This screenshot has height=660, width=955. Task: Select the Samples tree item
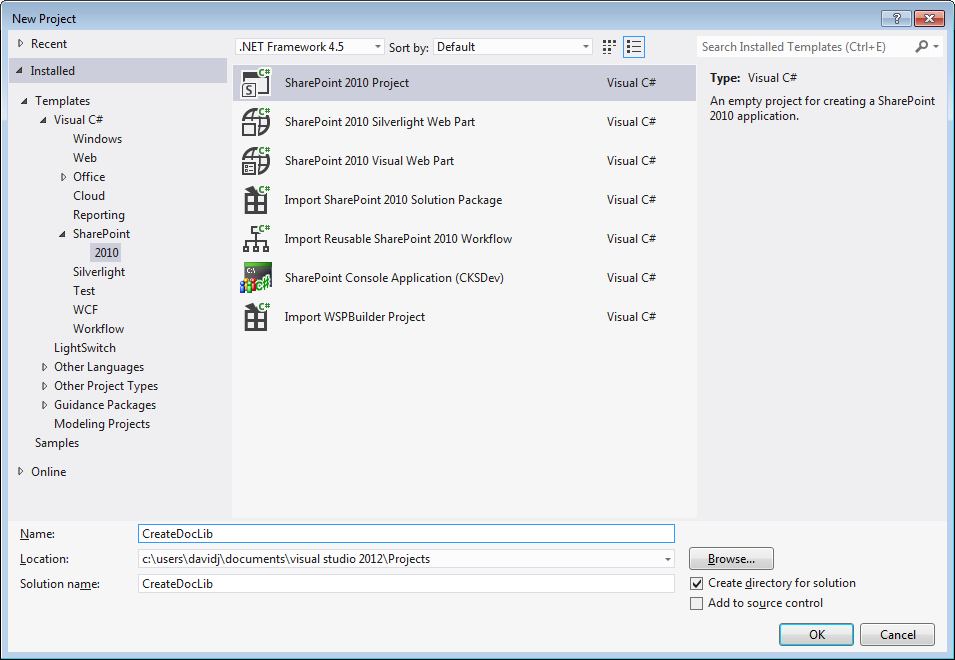click(x=57, y=443)
